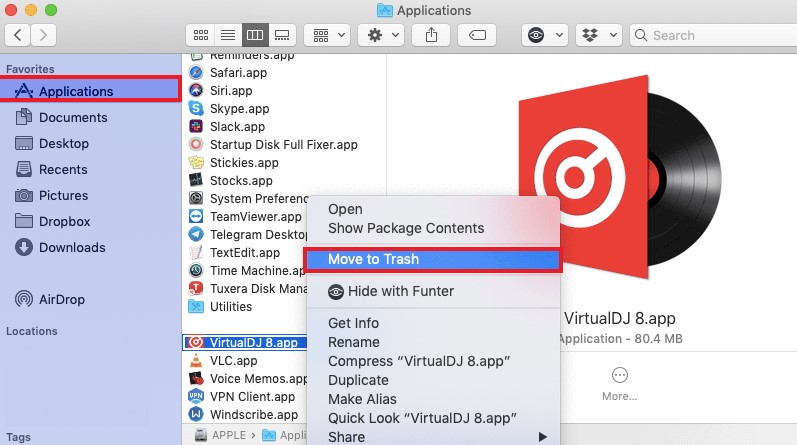
Task: Select Tuxera Disk Manager in the list
Action: [248, 288]
